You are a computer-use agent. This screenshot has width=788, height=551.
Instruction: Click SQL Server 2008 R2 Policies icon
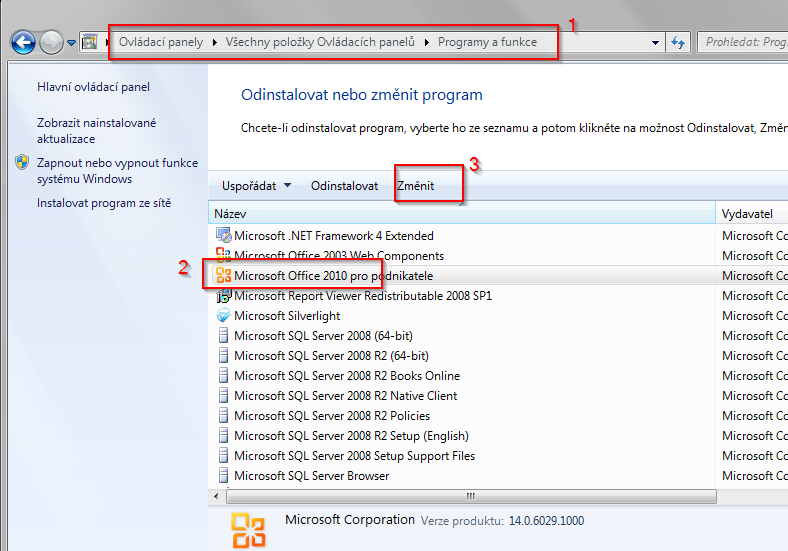[x=224, y=416]
